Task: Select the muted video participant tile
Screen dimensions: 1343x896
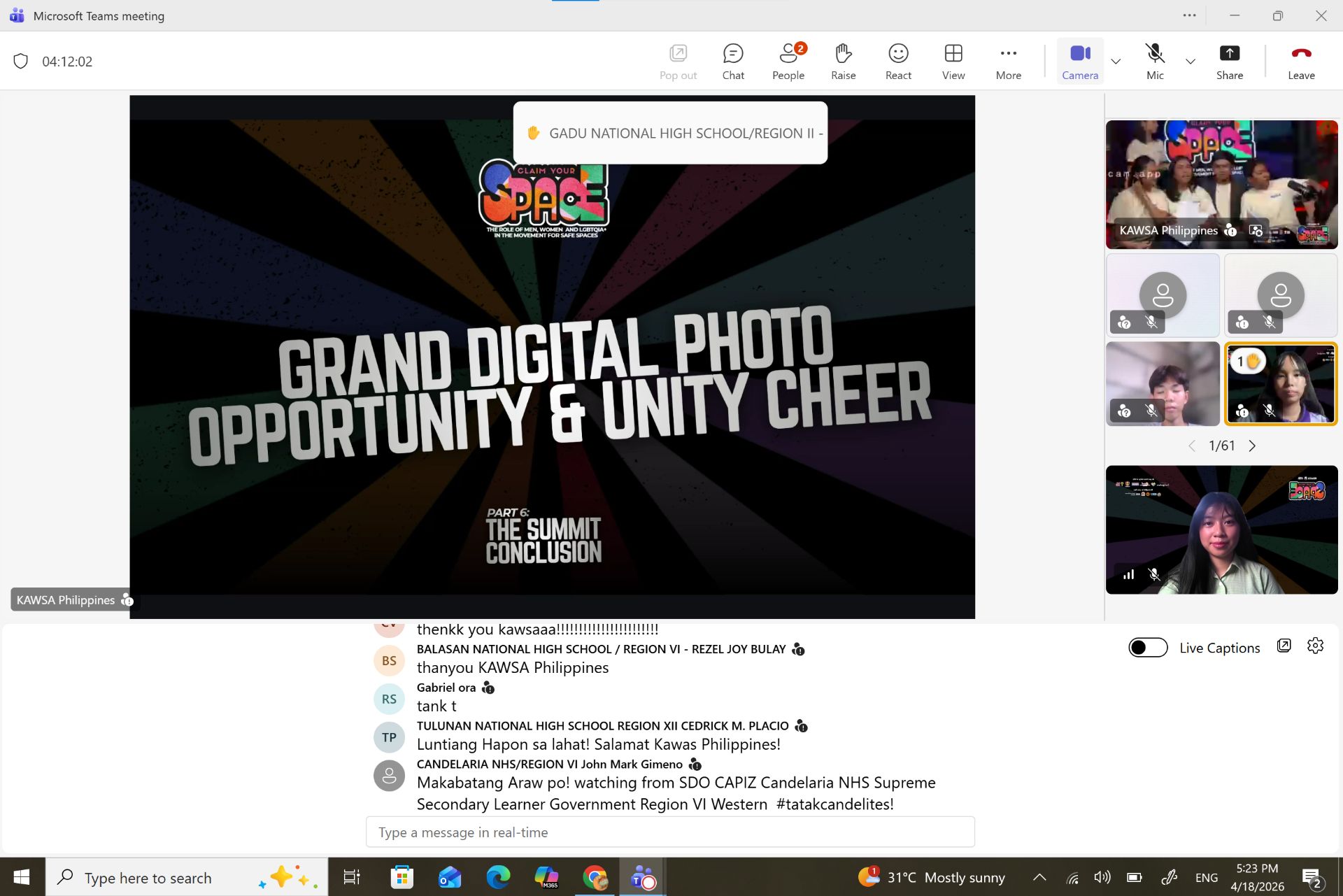Action: (1163, 383)
